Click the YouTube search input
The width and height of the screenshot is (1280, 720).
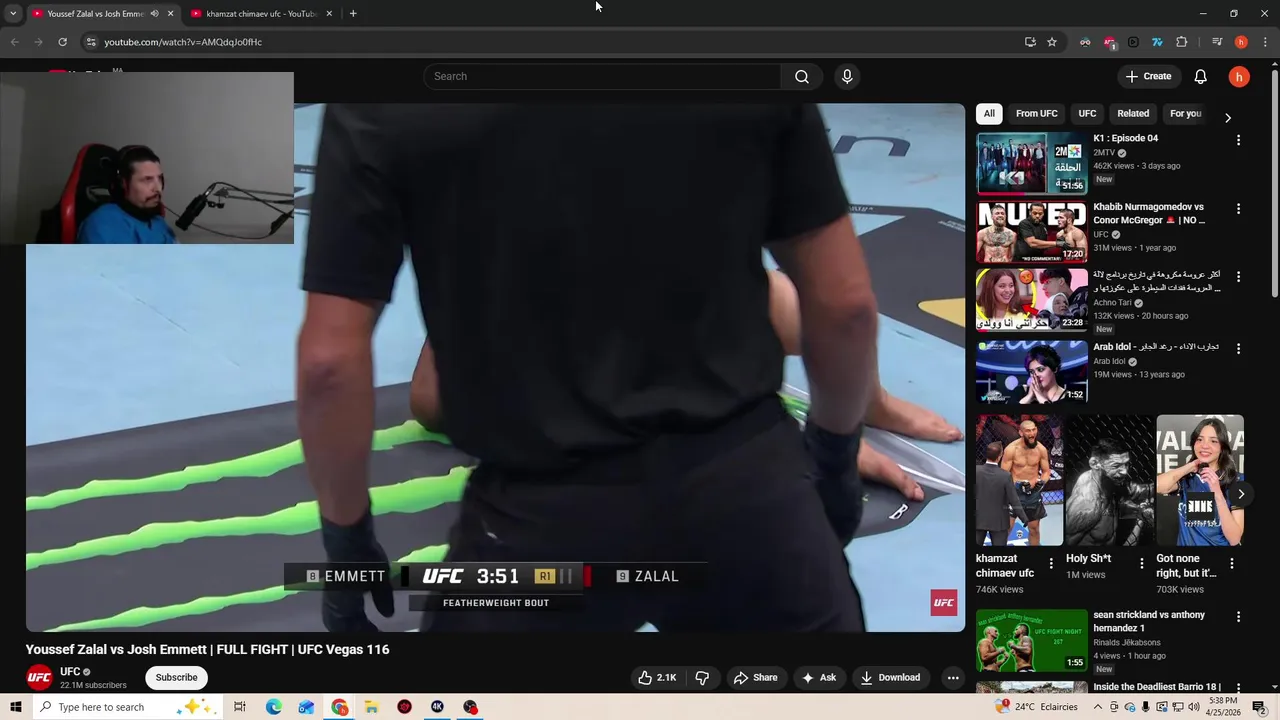pyautogui.click(x=602, y=77)
